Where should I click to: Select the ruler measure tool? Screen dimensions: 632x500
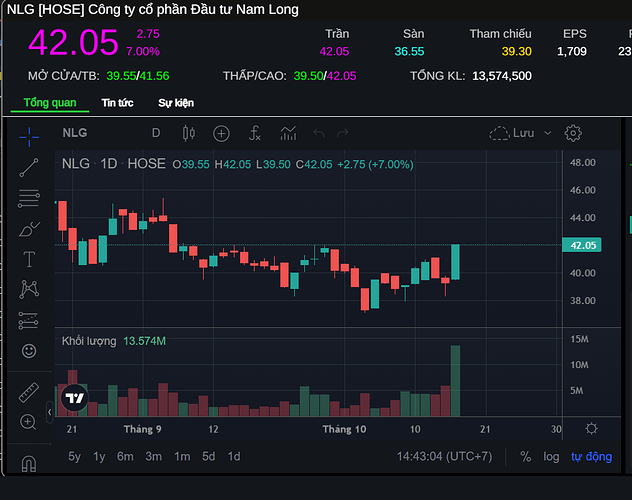(29, 393)
